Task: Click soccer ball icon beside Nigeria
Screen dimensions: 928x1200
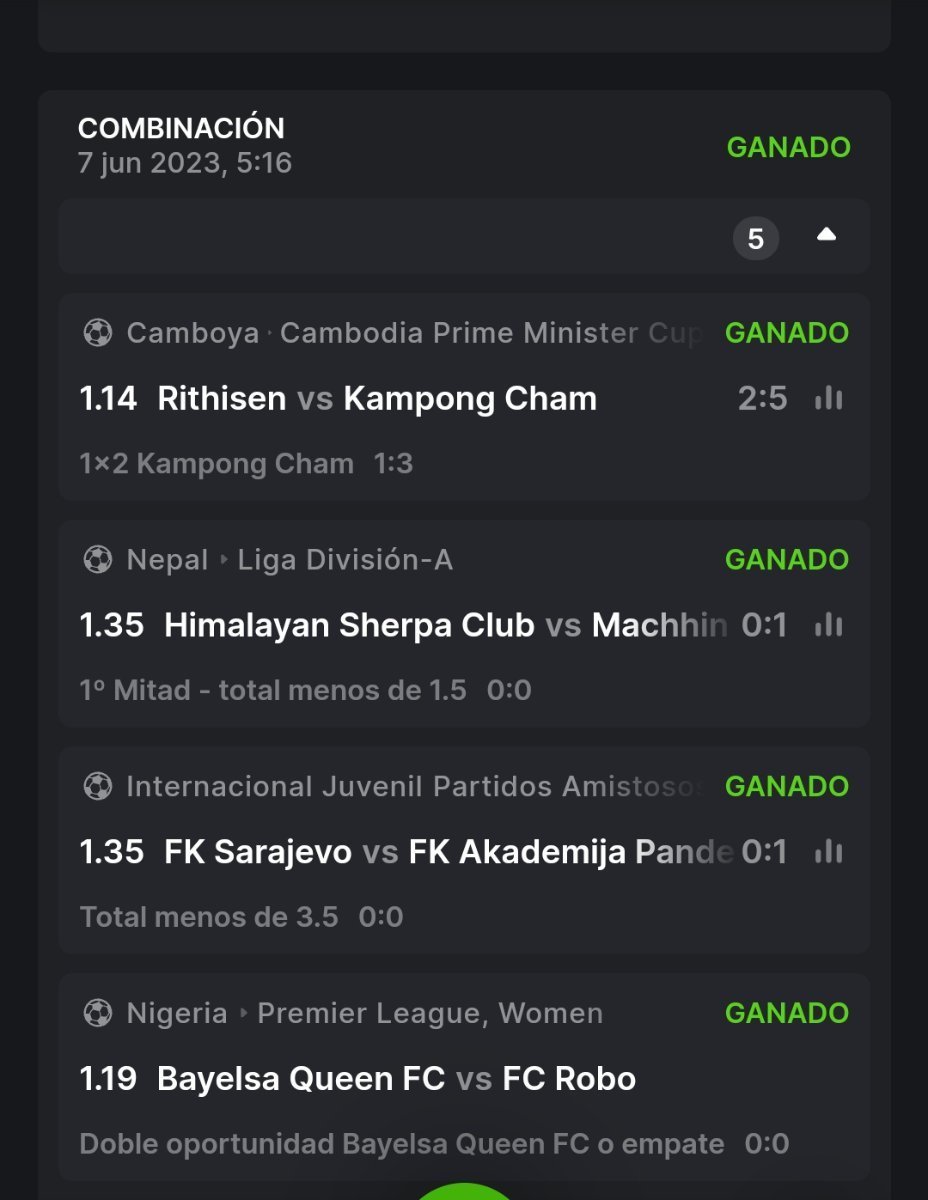Action: [97, 1013]
